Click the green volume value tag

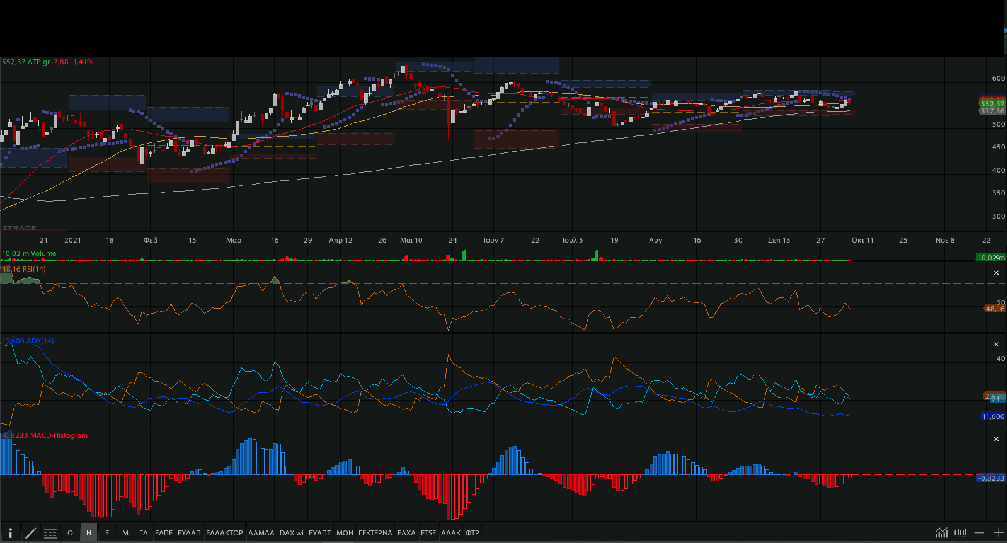[991, 257]
